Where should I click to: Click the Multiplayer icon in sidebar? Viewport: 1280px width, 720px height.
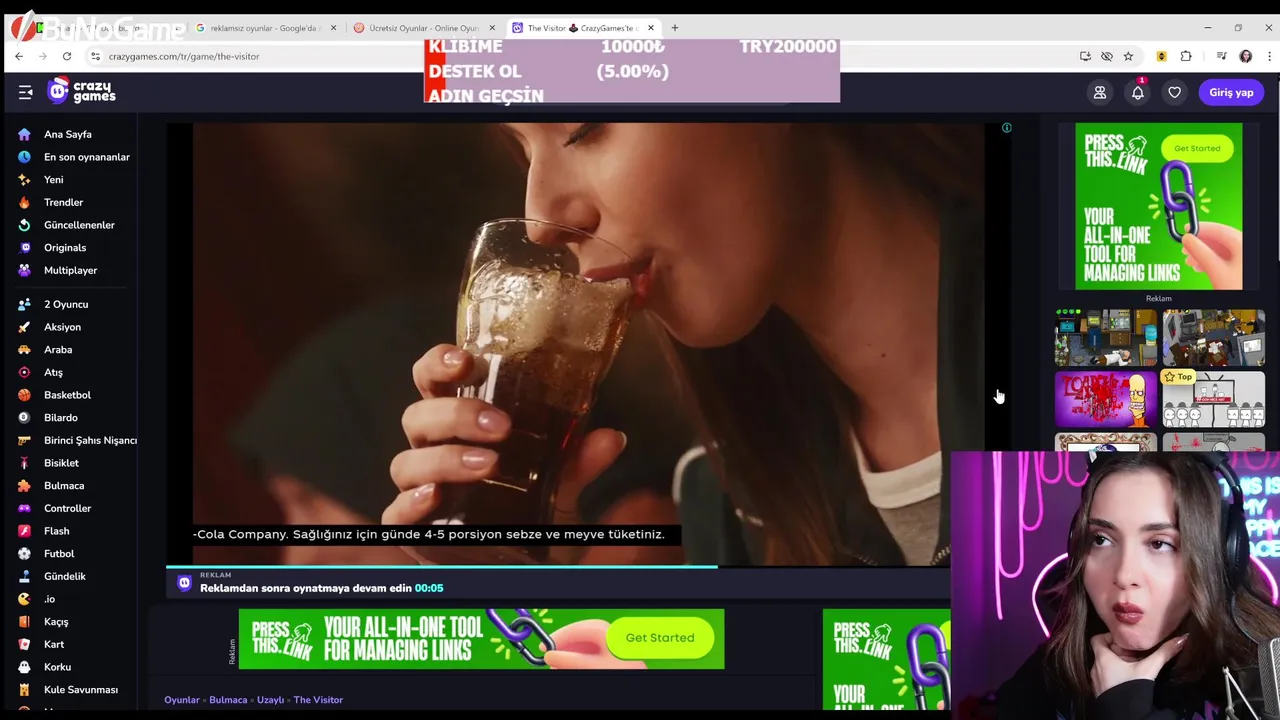point(24,270)
